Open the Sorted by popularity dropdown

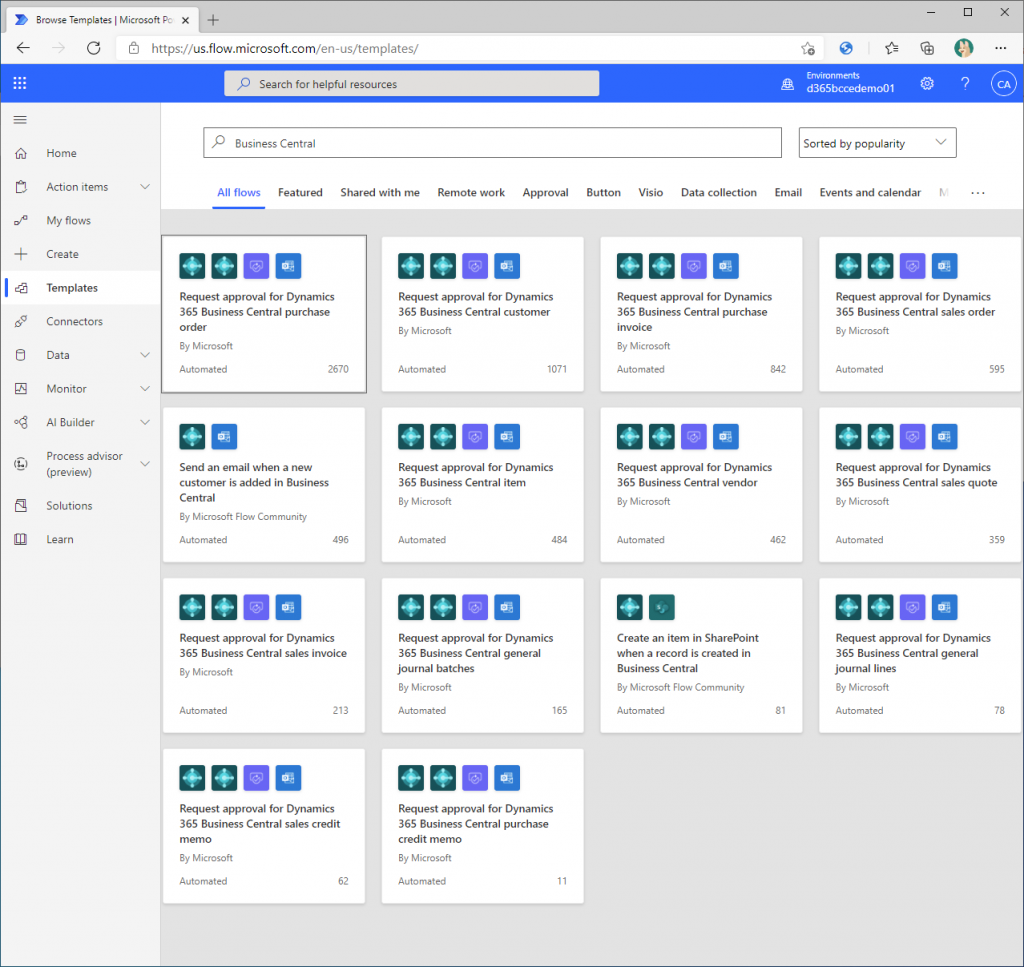click(877, 142)
